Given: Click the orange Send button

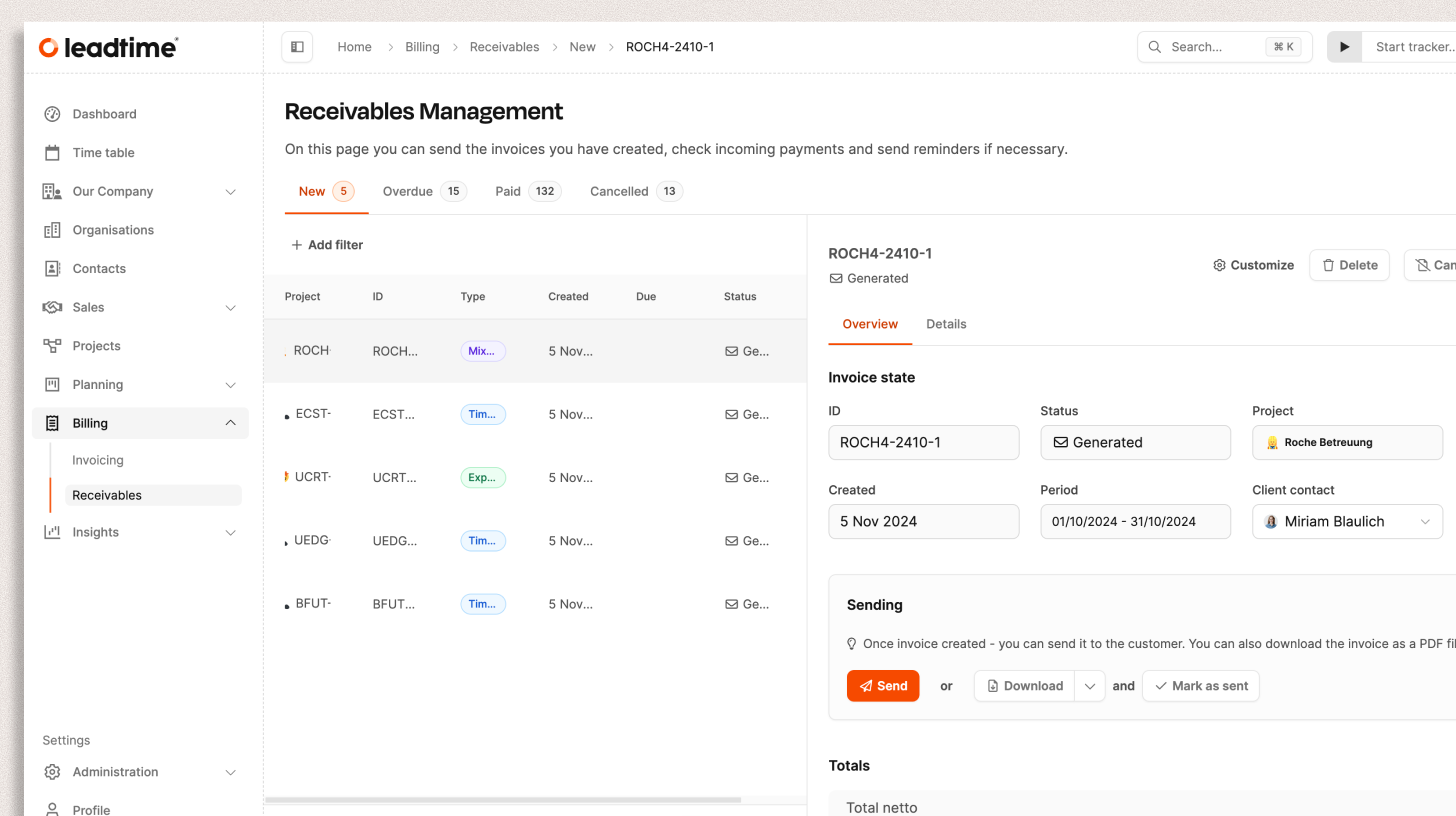Looking at the screenshot, I should pos(882,686).
